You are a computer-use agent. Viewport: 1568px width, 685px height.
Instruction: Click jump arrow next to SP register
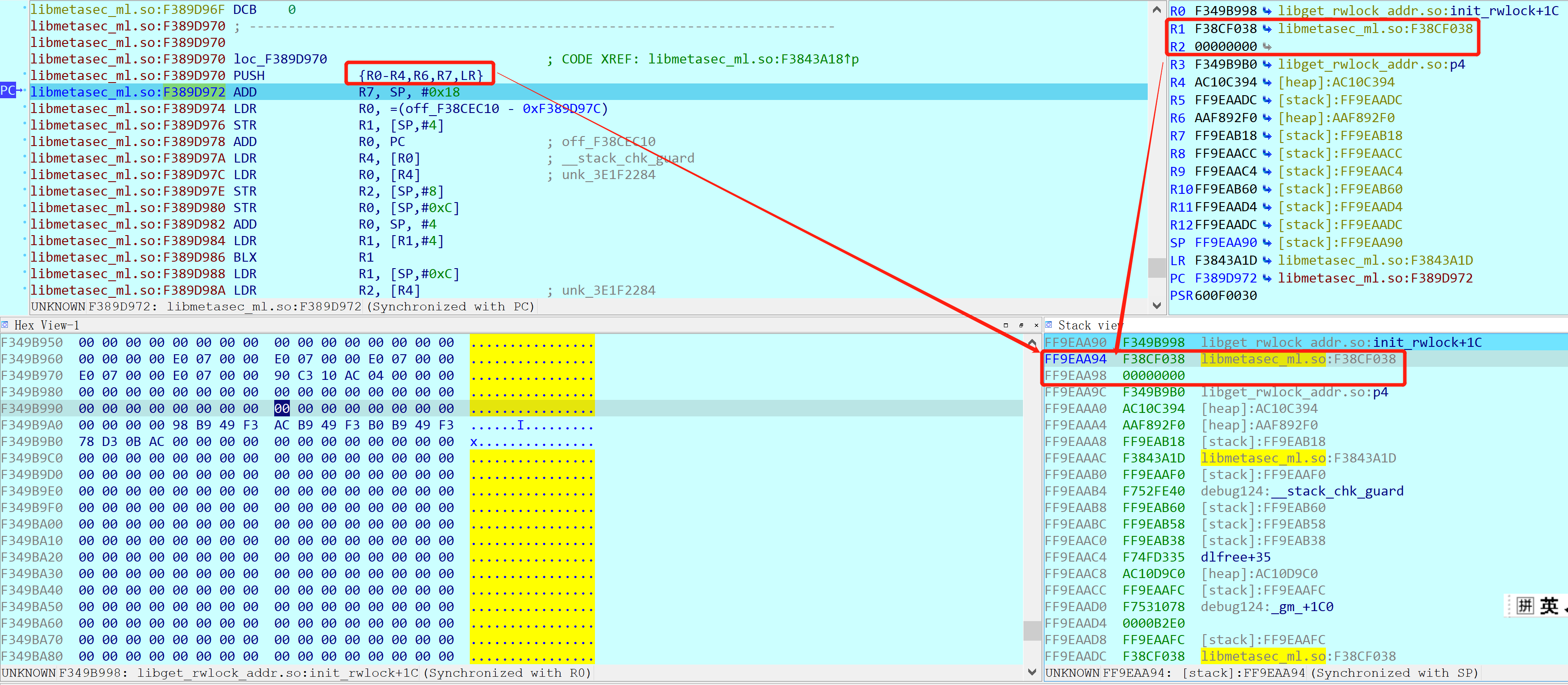[x=1267, y=243]
